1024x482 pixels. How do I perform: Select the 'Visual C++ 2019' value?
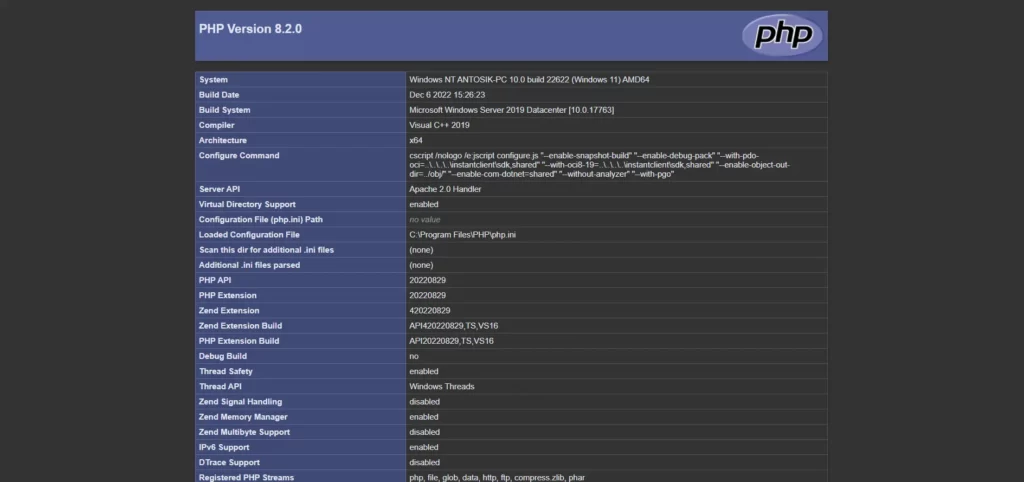tap(440, 125)
